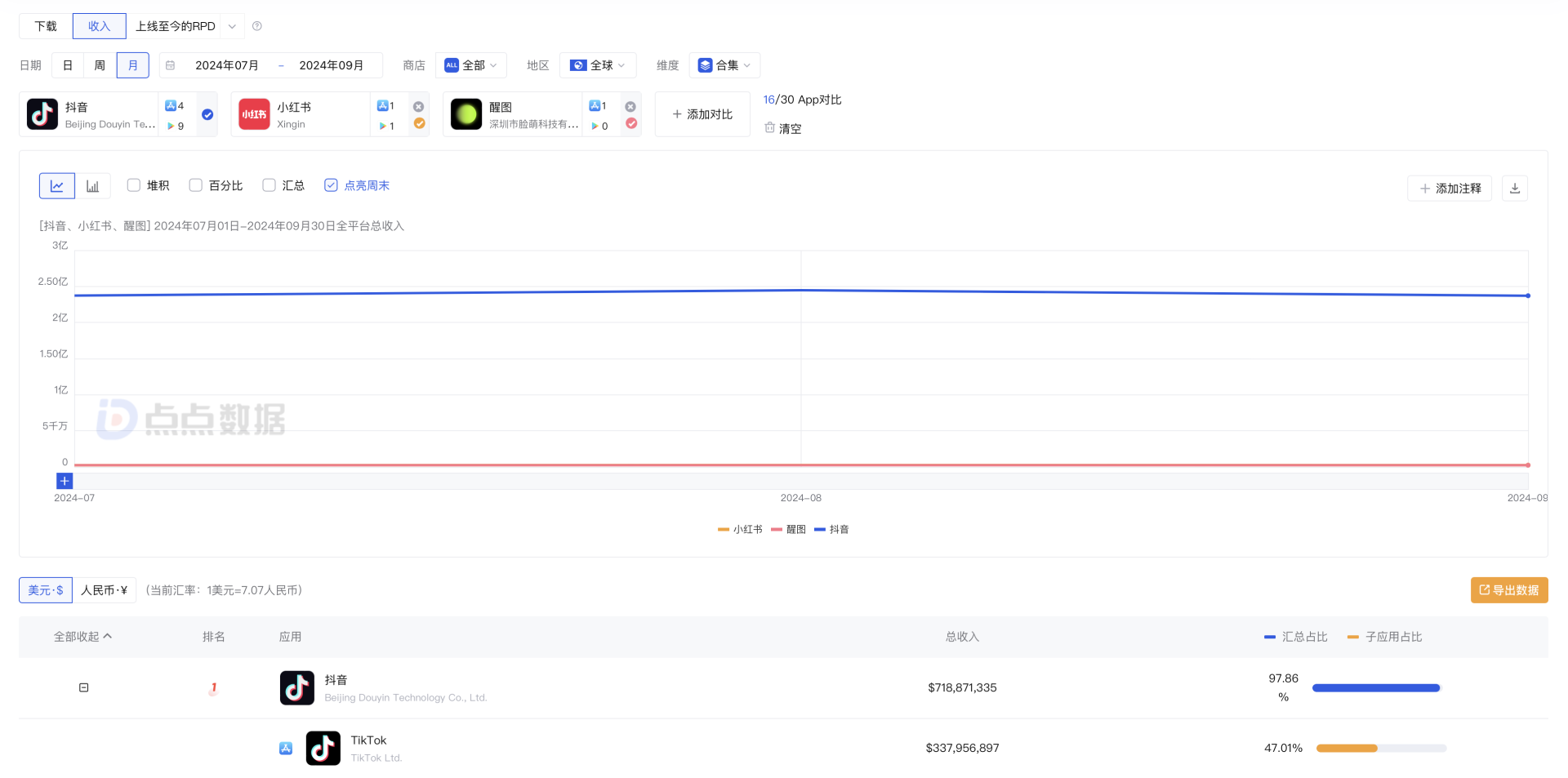The height and width of the screenshot is (778, 1568).
Task: Enable 堆积 stacked checkbox
Action: [134, 185]
